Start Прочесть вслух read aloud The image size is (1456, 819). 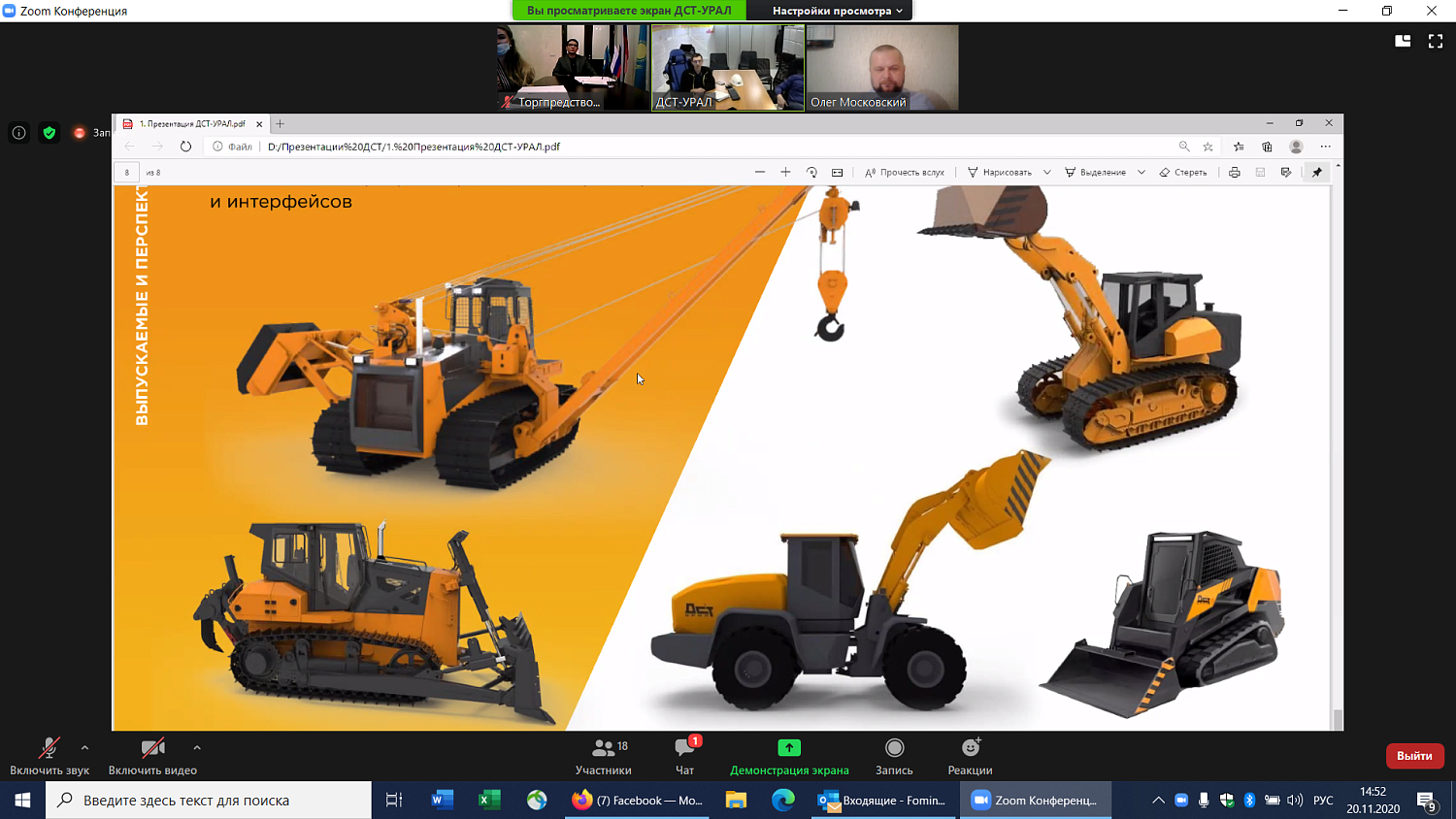[x=905, y=172]
